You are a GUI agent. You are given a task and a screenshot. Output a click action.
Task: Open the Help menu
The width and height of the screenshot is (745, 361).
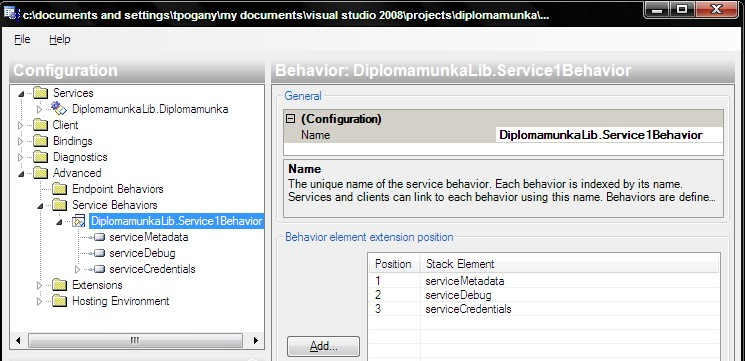(60, 39)
